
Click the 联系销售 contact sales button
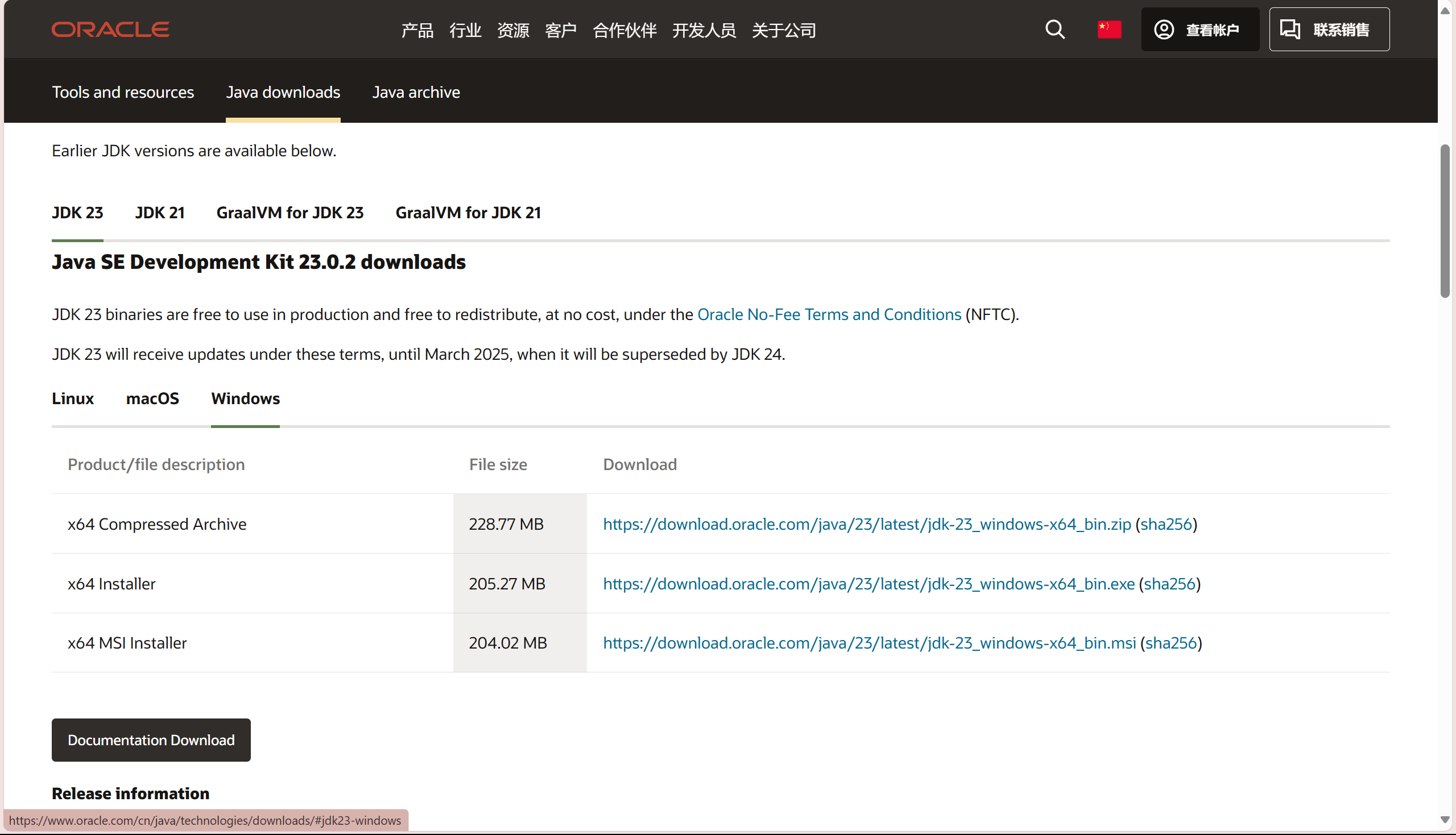tap(1329, 29)
